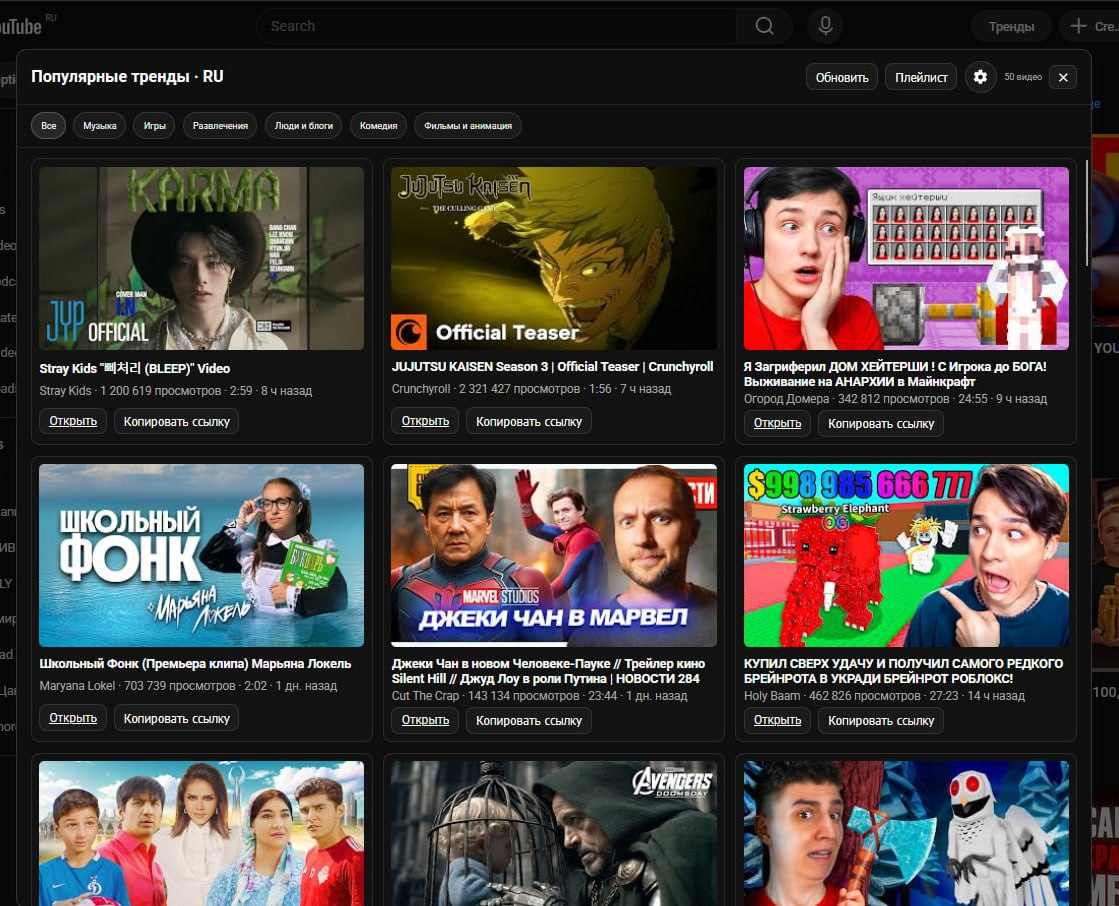
Task: Click Открыть under ДОМ ХЕЙТЕРШИ video
Action: tap(777, 423)
